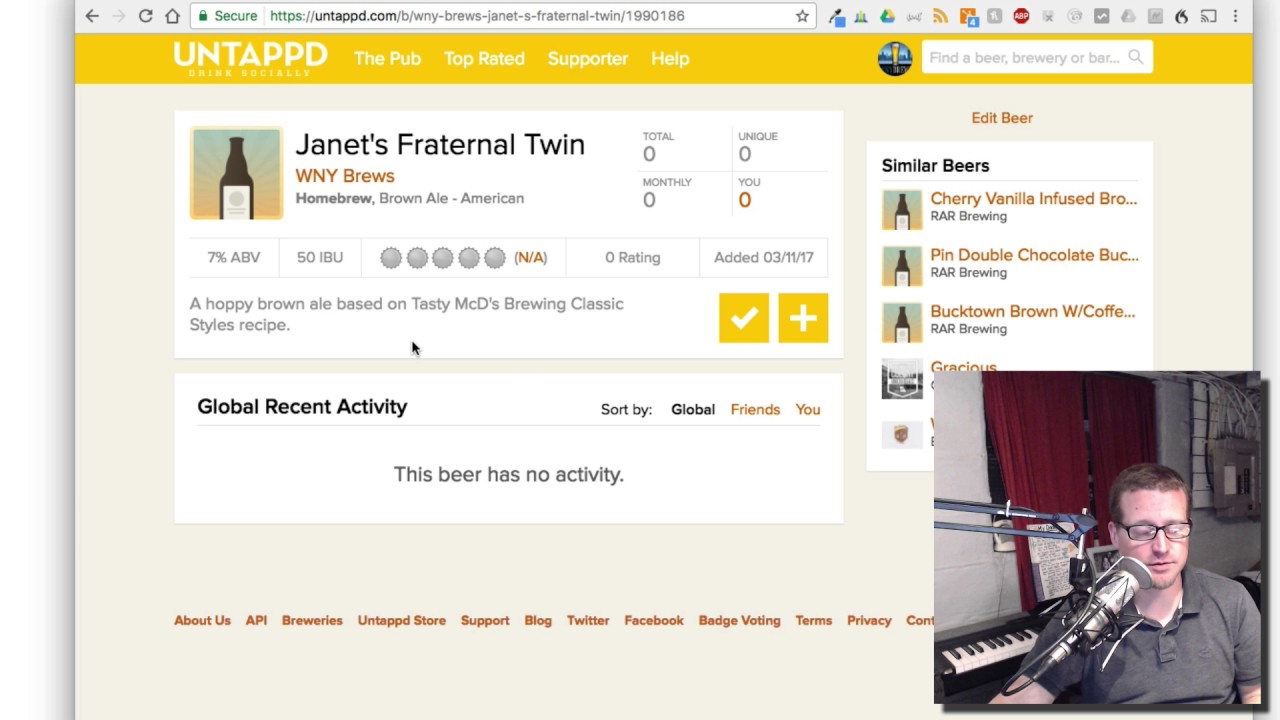Click the '7% ABV' value
1280x720 pixels.
[234, 257]
